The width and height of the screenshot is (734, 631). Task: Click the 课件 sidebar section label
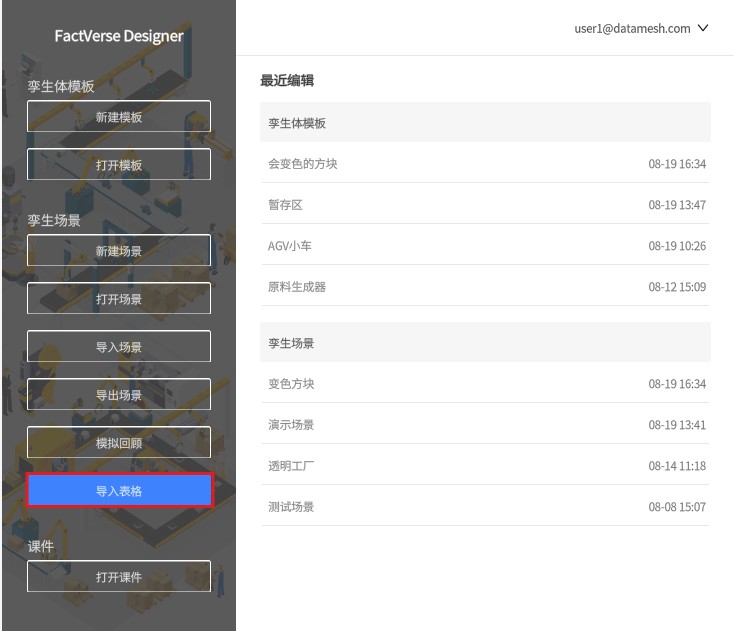pyautogui.click(x=40, y=546)
